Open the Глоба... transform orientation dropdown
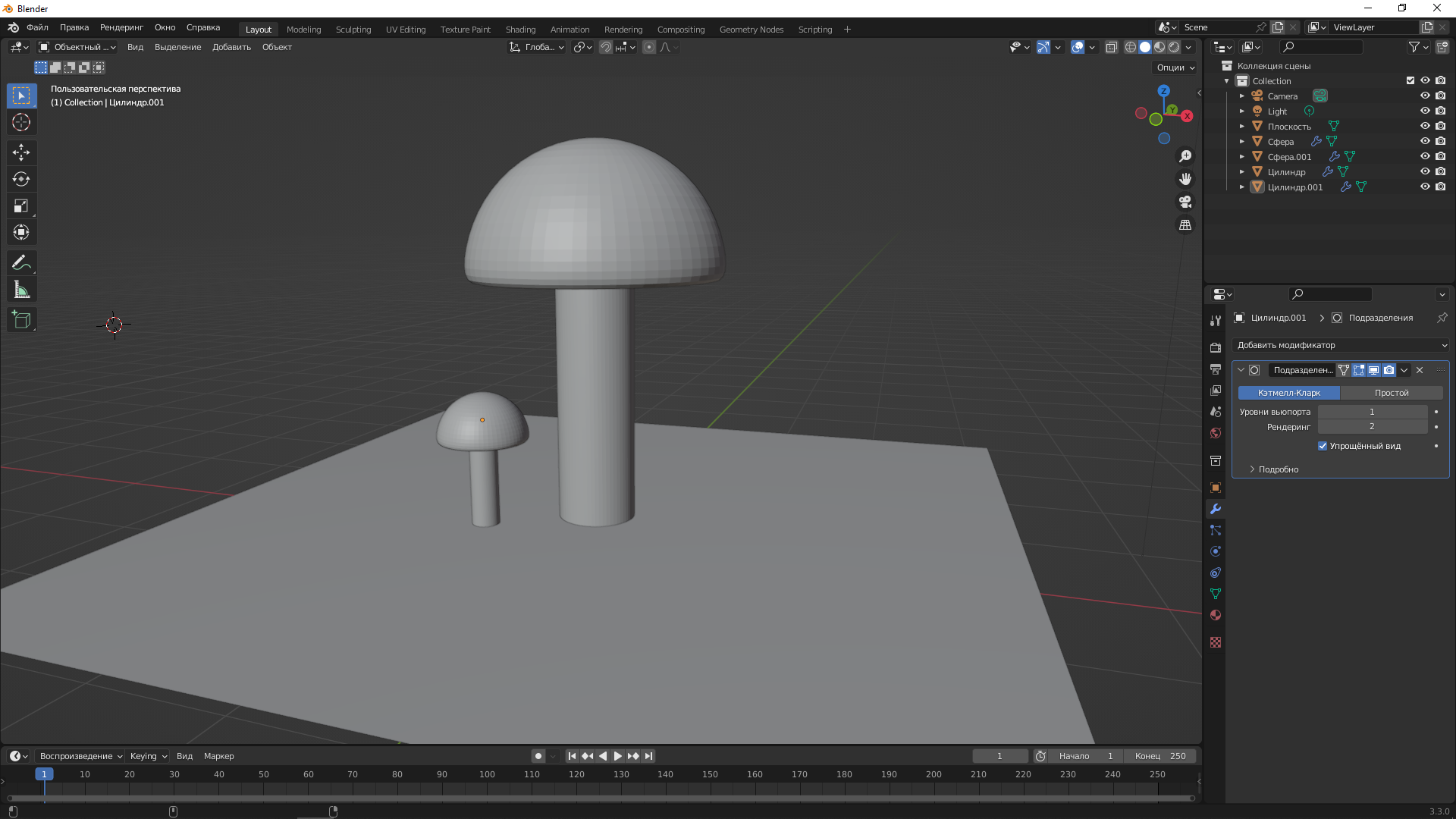1456x819 pixels. [537, 47]
